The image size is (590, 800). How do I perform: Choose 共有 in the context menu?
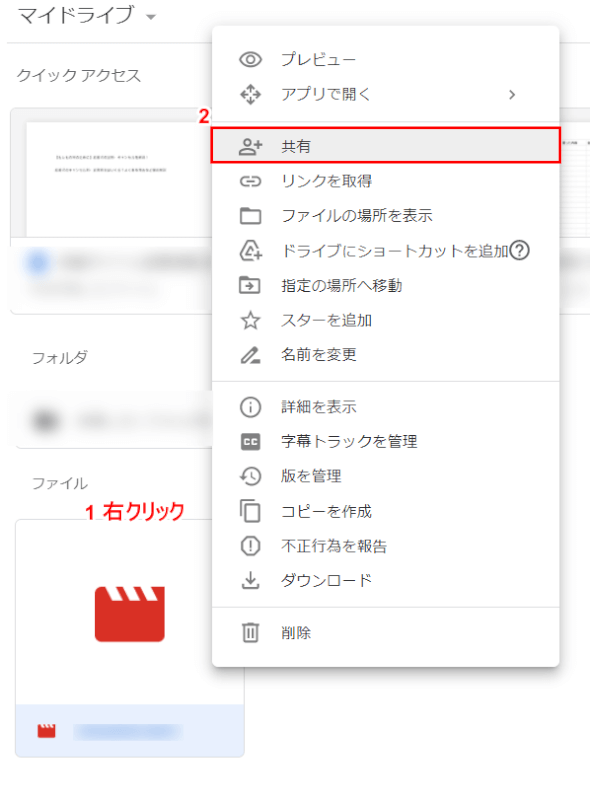pos(385,146)
